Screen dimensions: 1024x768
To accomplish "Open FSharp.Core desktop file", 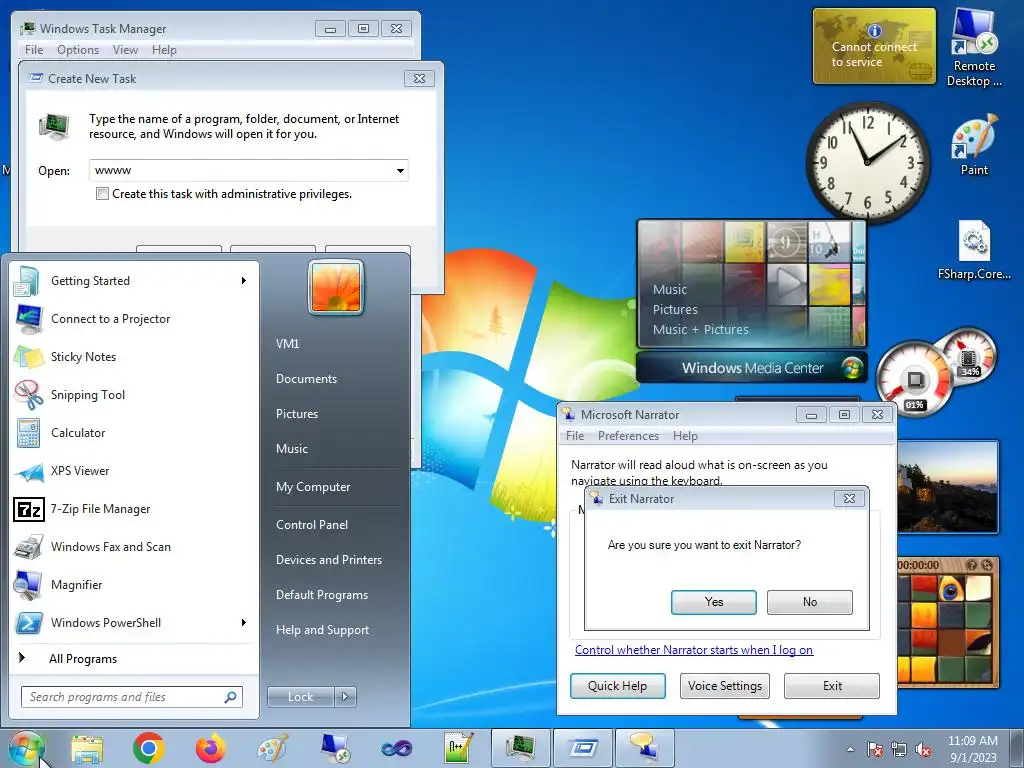I will click(974, 250).
